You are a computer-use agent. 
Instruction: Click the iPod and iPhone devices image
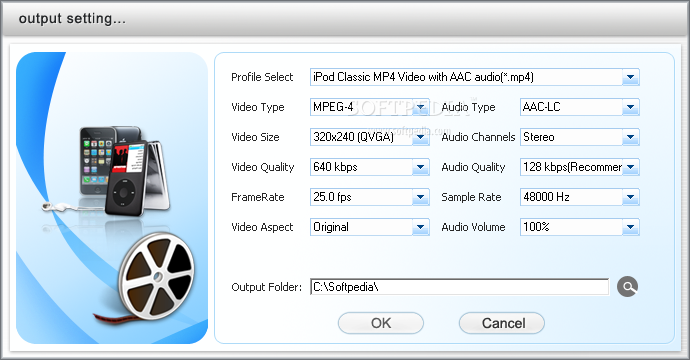(125, 172)
